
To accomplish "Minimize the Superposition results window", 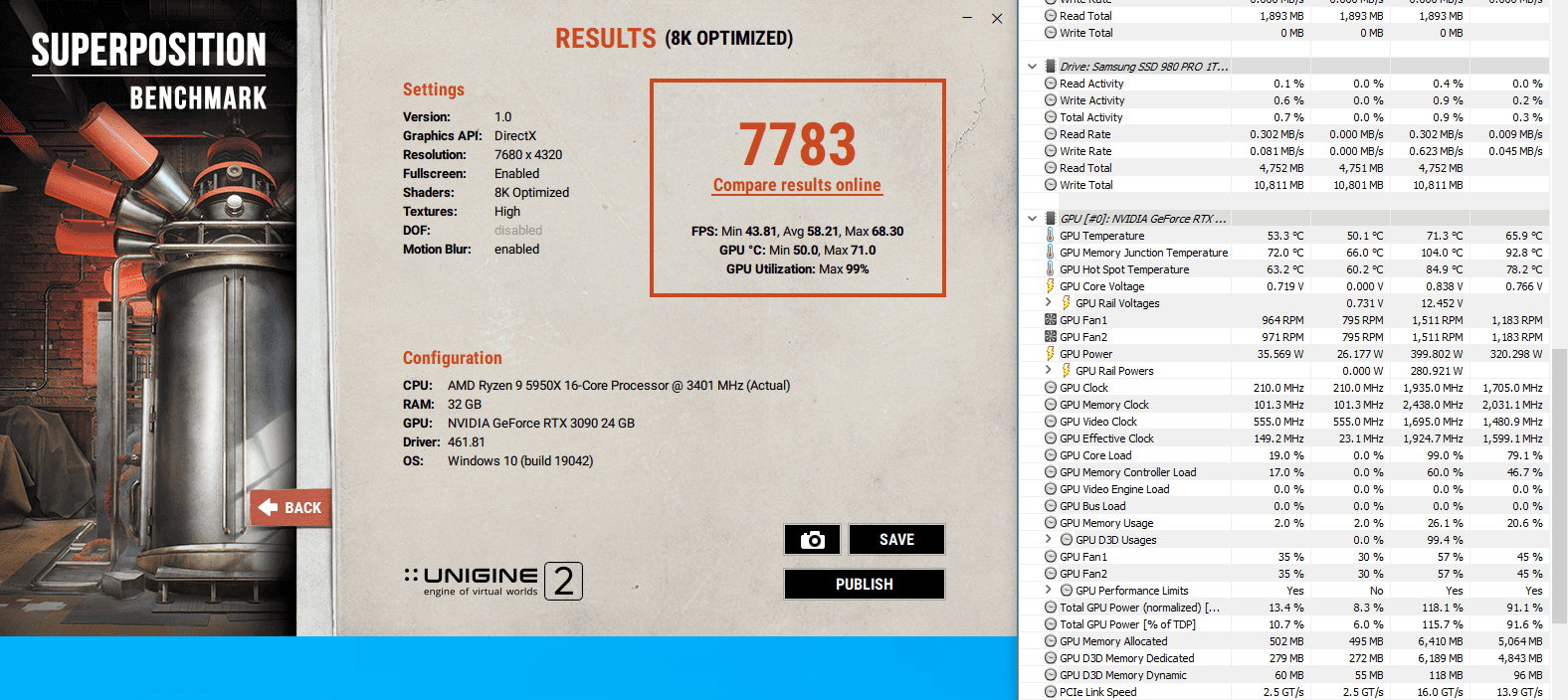I will tap(968, 18).
